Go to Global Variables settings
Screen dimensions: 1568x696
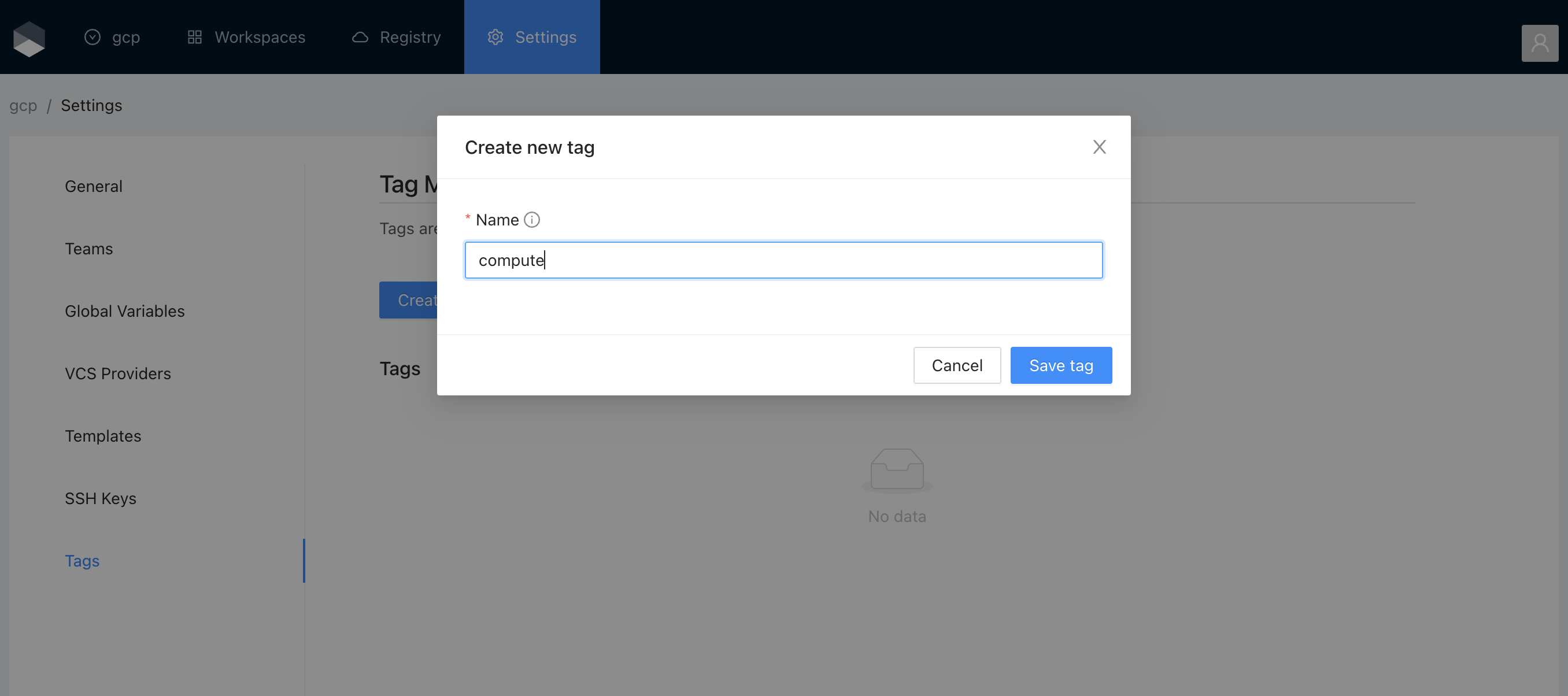(x=124, y=312)
